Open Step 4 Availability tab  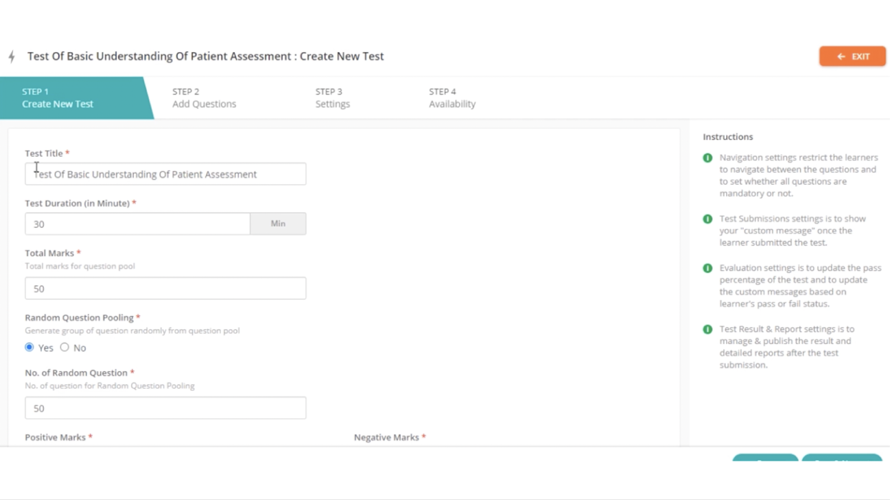(452, 98)
